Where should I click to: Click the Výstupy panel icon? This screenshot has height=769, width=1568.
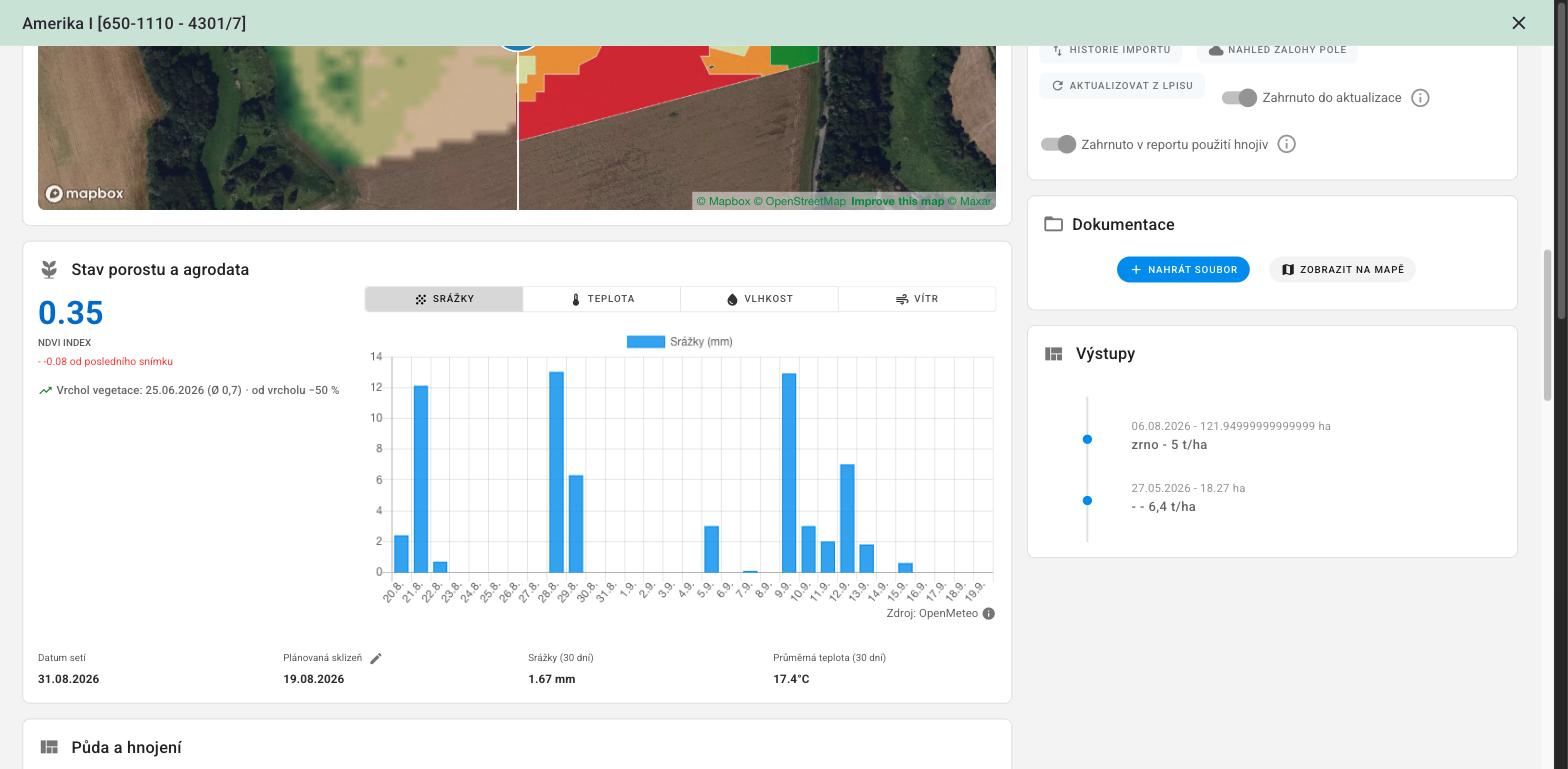click(1053, 353)
